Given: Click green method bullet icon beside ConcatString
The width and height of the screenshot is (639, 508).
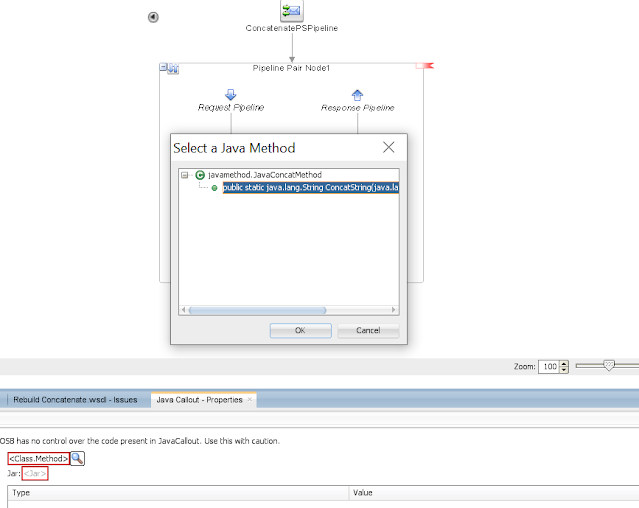Looking at the screenshot, I should coord(214,188).
